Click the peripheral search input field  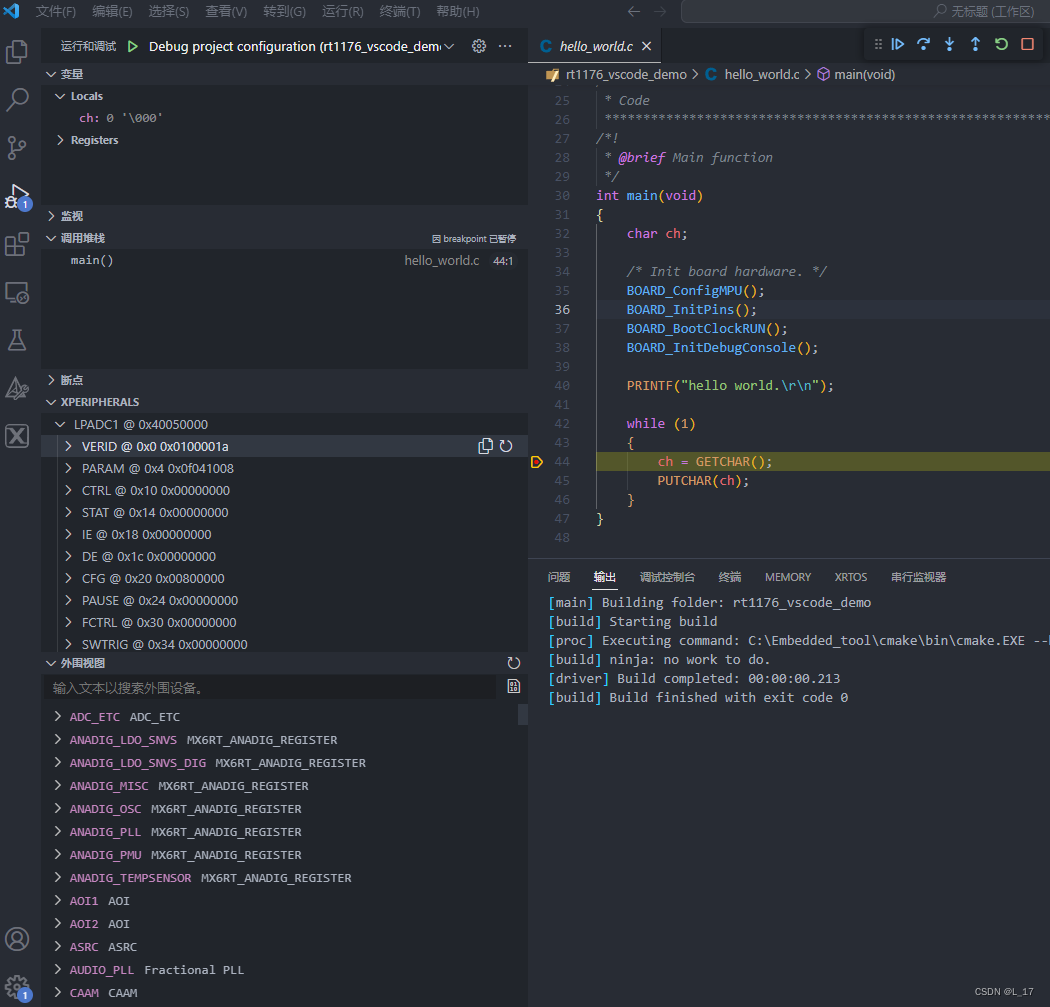[x=250, y=686]
